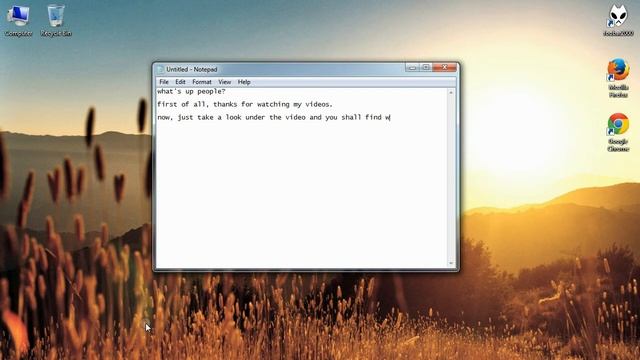Viewport: 640px width, 360px height.
Task: Close the Untitled - Notepad window
Action: (444, 67)
